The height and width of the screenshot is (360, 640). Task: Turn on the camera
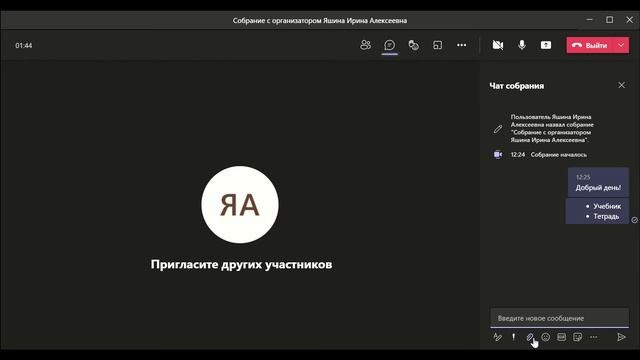[x=498, y=45]
